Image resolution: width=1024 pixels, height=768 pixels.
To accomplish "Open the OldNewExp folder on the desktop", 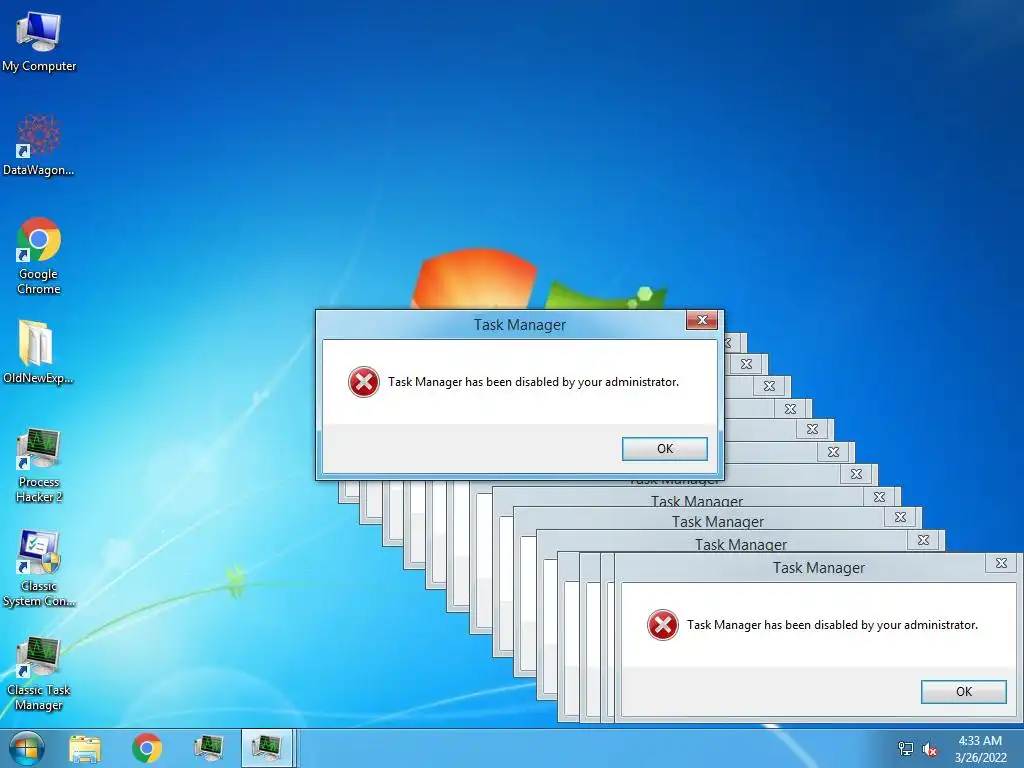I will click(38, 352).
